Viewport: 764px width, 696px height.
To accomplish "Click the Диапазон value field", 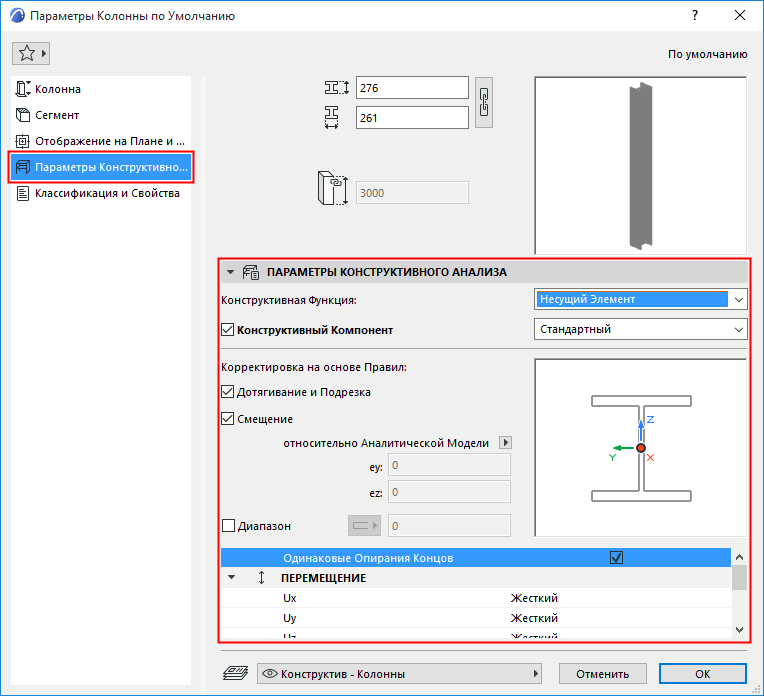I will click(449, 525).
